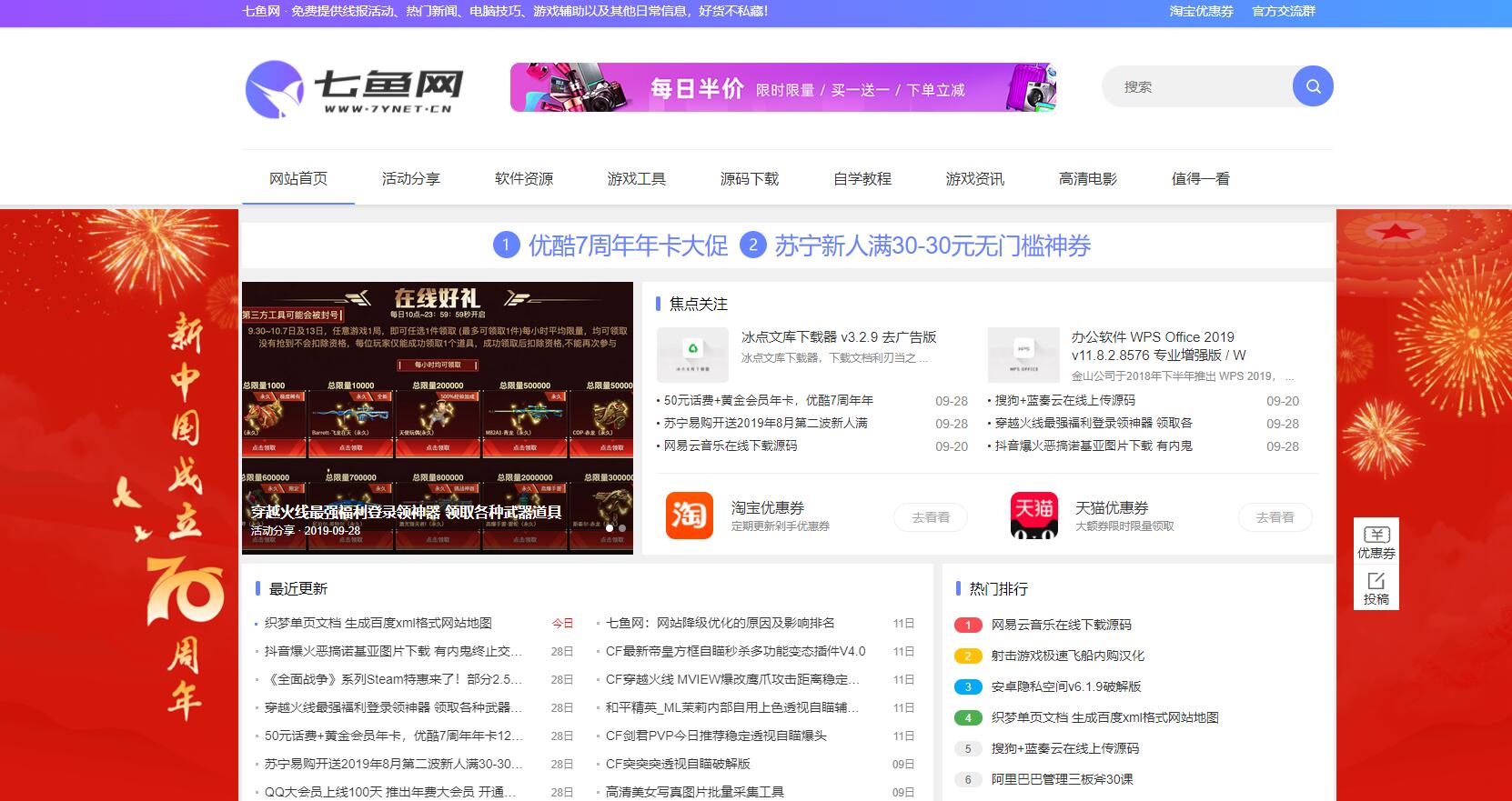The width and height of the screenshot is (1512, 801).
Task: Open 50元话费+黄金会员年卡 in 最近更新 list
Action: pos(393,736)
